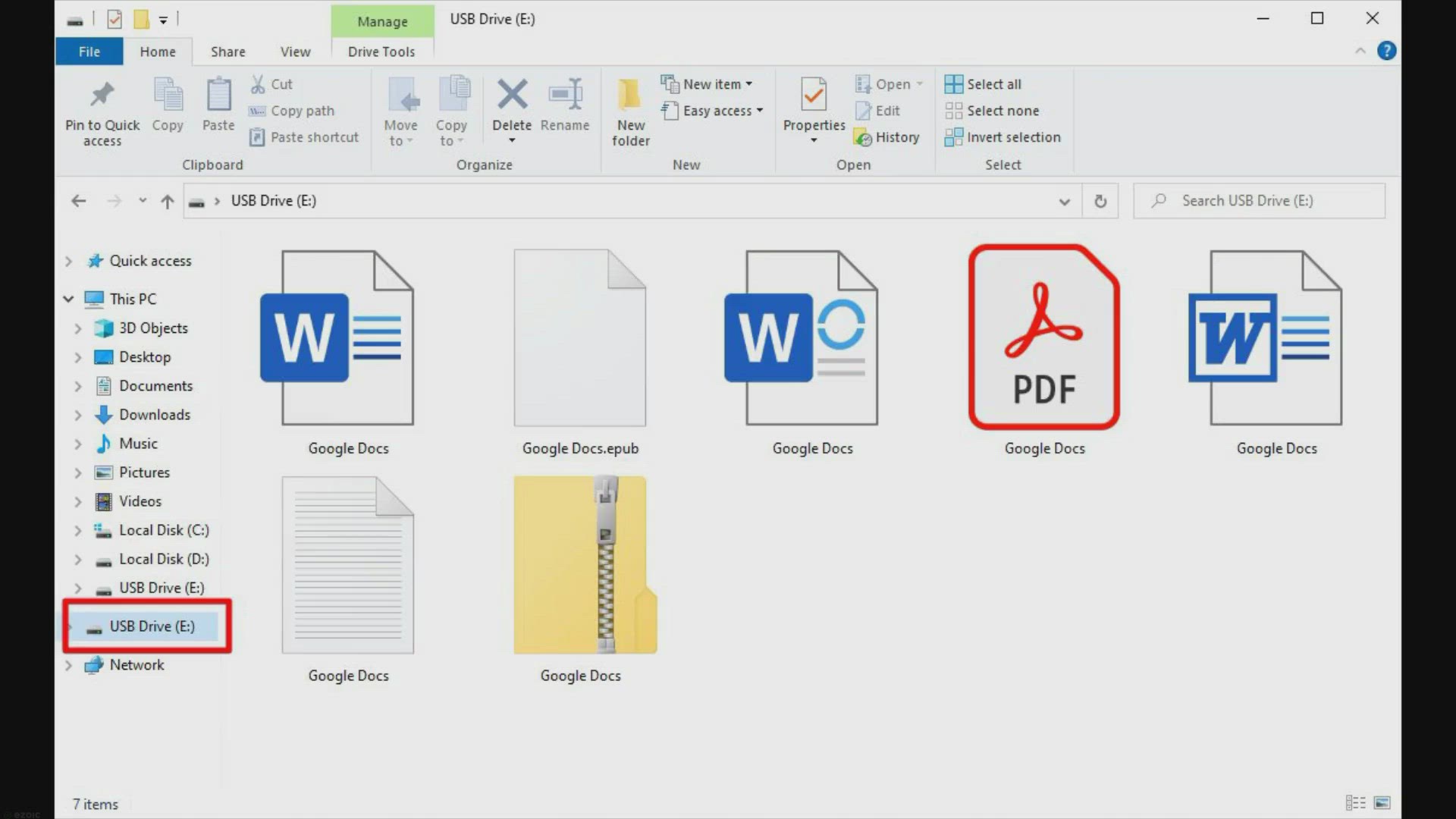Click the Paste clipboard icon

pyautogui.click(x=218, y=94)
